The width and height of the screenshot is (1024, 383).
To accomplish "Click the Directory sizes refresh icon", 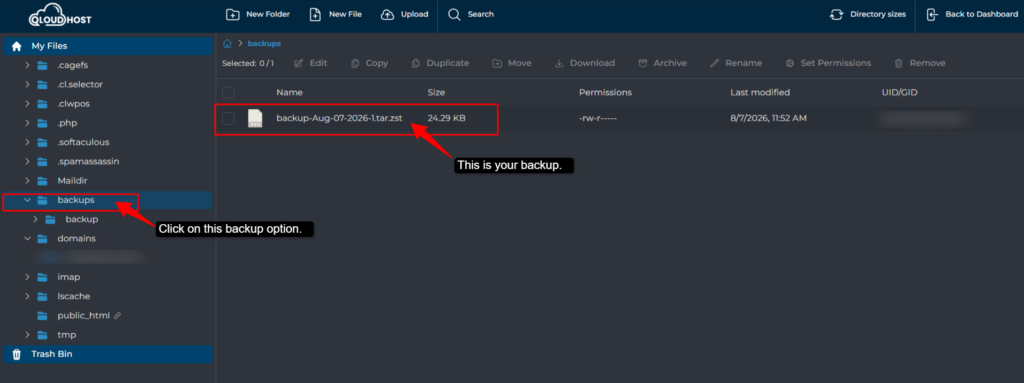I will (x=837, y=14).
